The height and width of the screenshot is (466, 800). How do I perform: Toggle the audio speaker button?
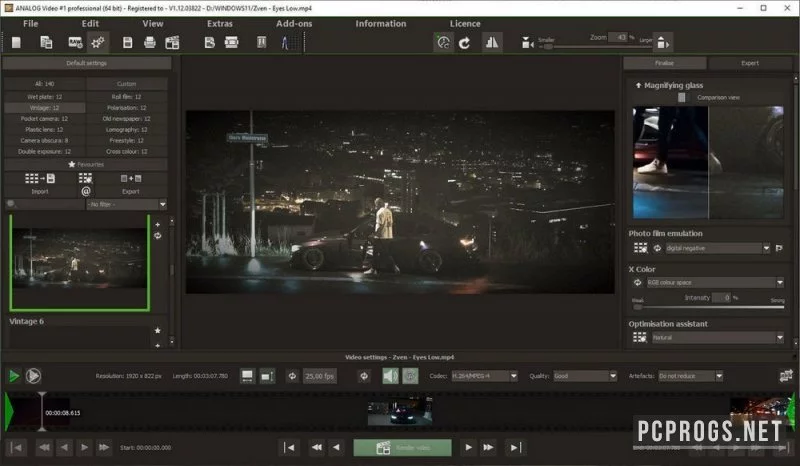[x=390, y=376]
